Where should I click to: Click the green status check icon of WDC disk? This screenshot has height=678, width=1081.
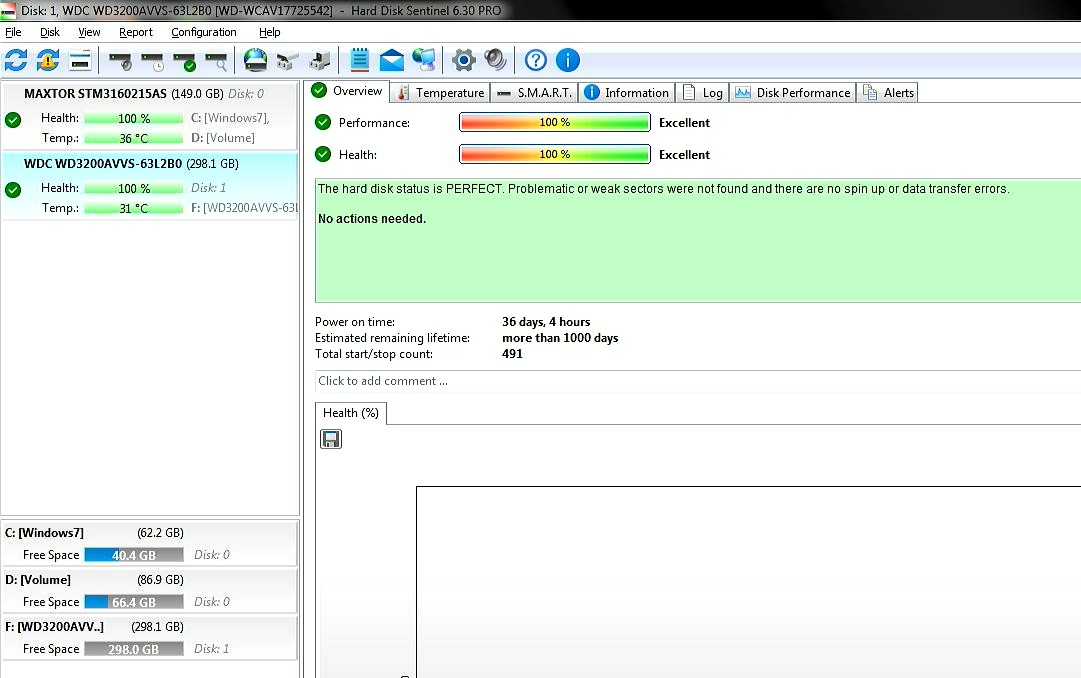13,190
